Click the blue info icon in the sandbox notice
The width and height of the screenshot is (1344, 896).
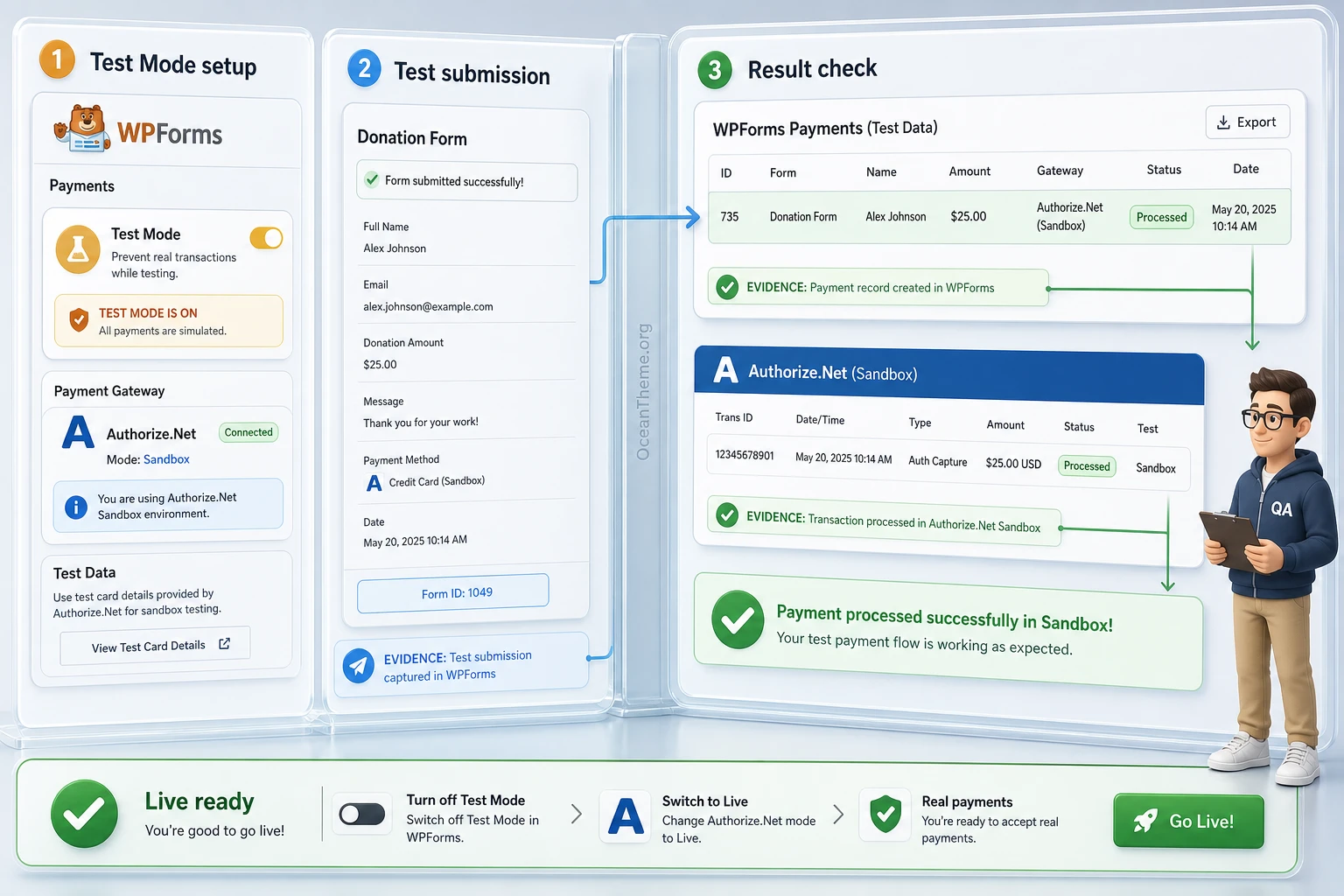point(76,507)
